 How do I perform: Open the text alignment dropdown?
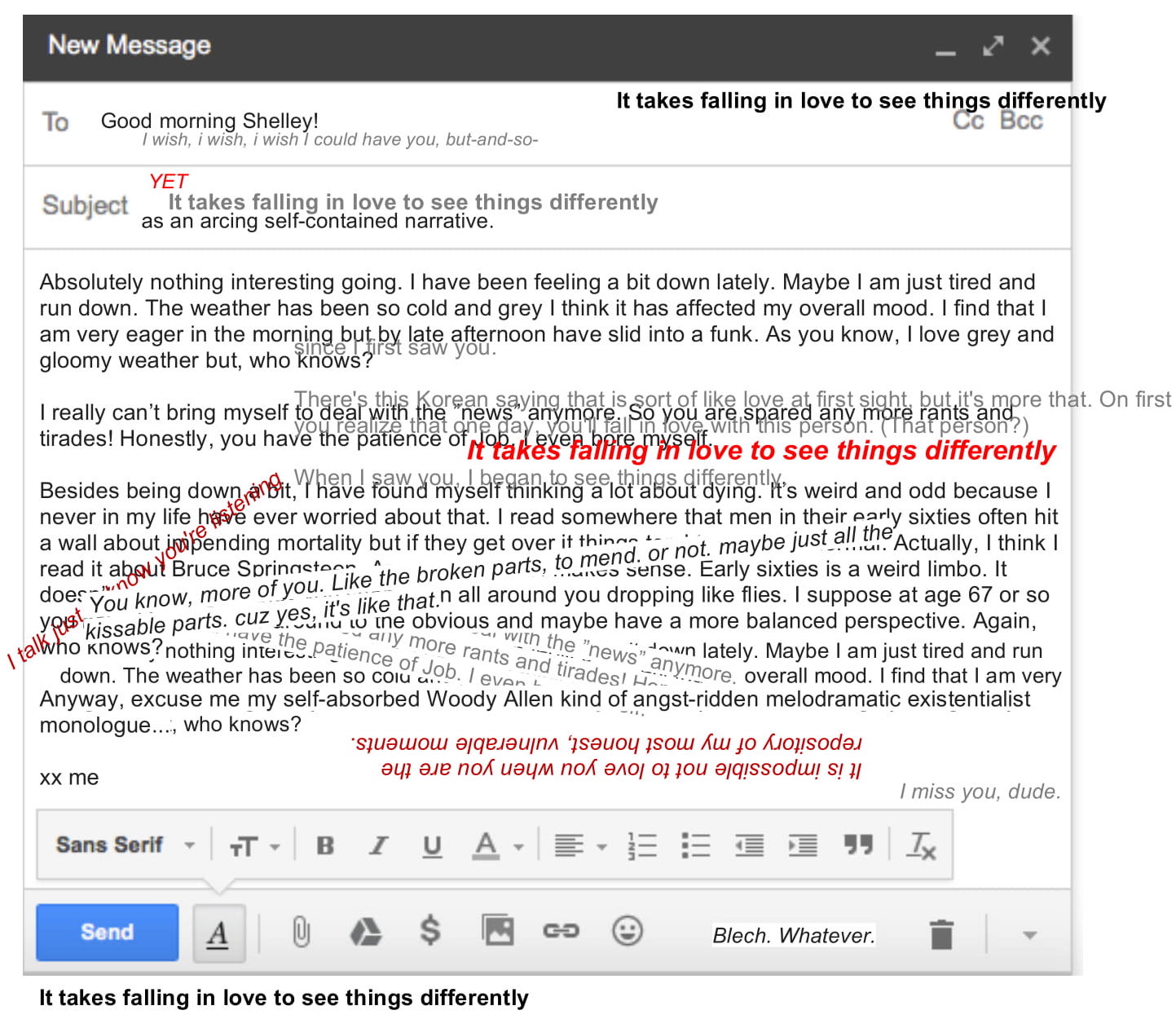(x=579, y=845)
